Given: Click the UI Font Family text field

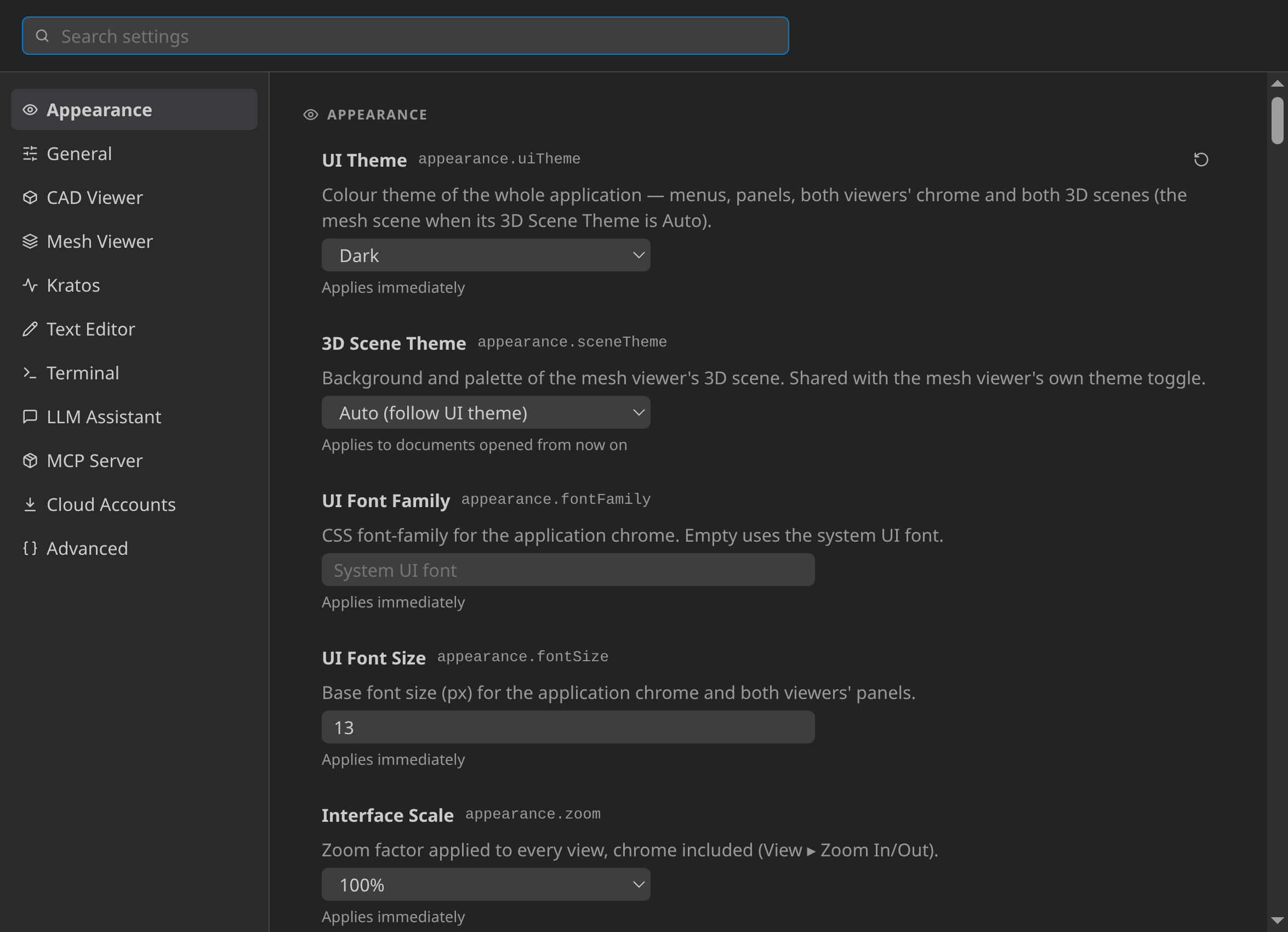Looking at the screenshot, I should 568,570.
